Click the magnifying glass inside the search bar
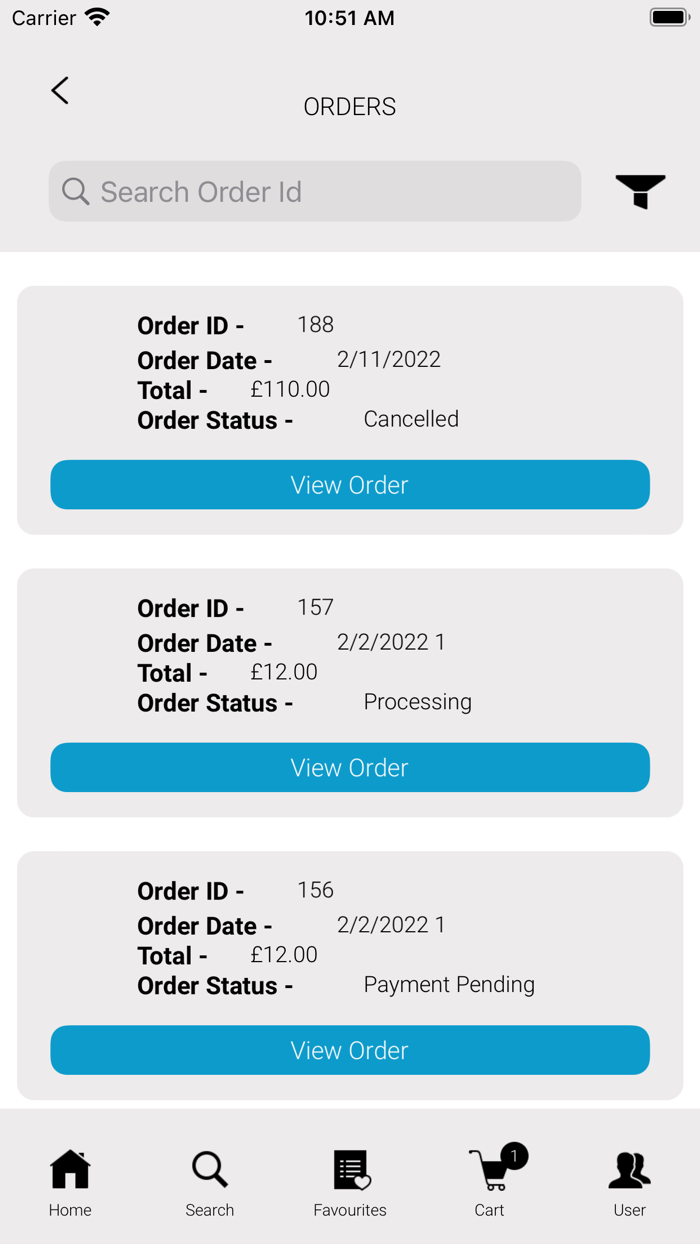700x1244 pixels. click(x=75, y=191)
